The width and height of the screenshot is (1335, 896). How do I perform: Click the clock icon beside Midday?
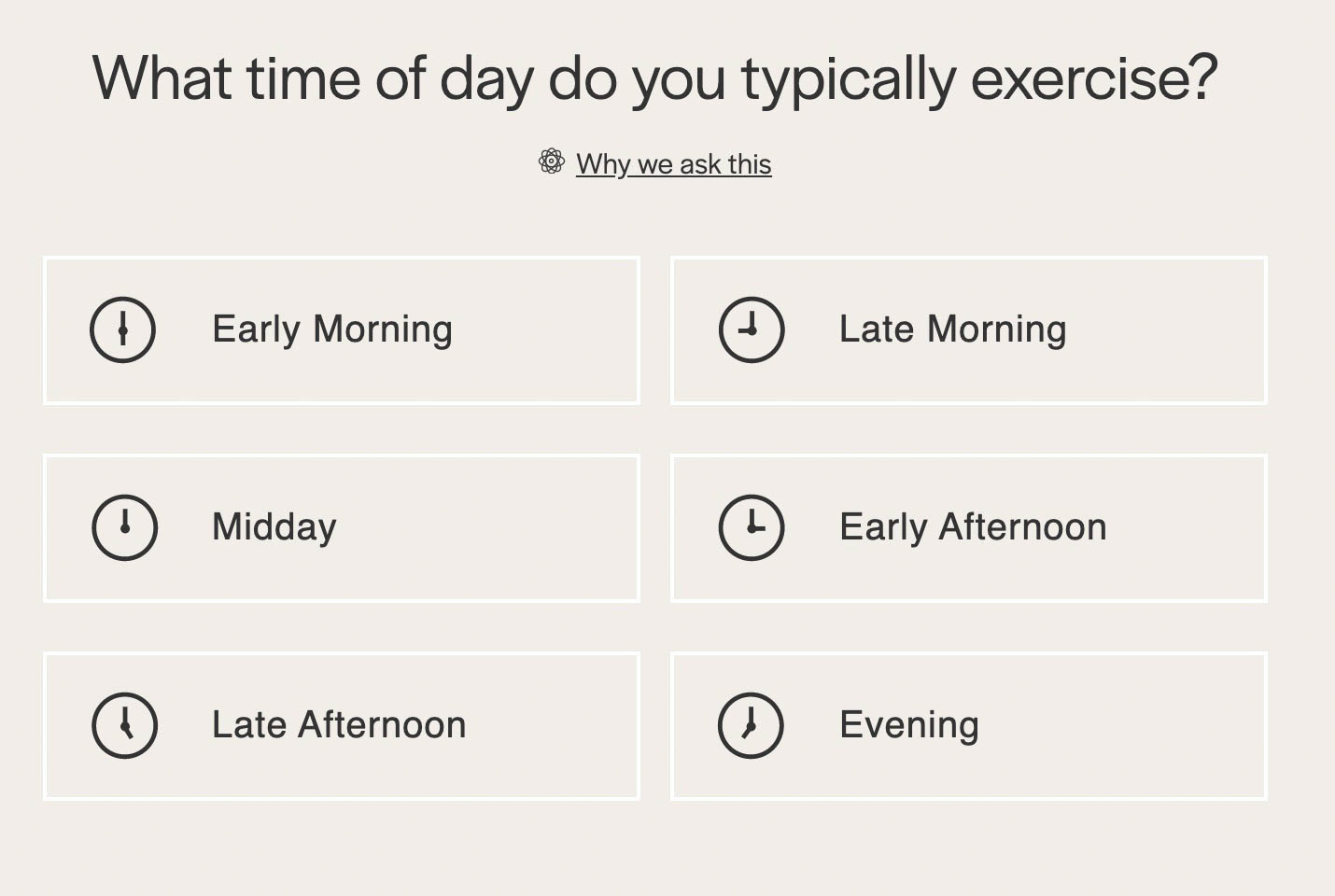[x=124, y=527]
